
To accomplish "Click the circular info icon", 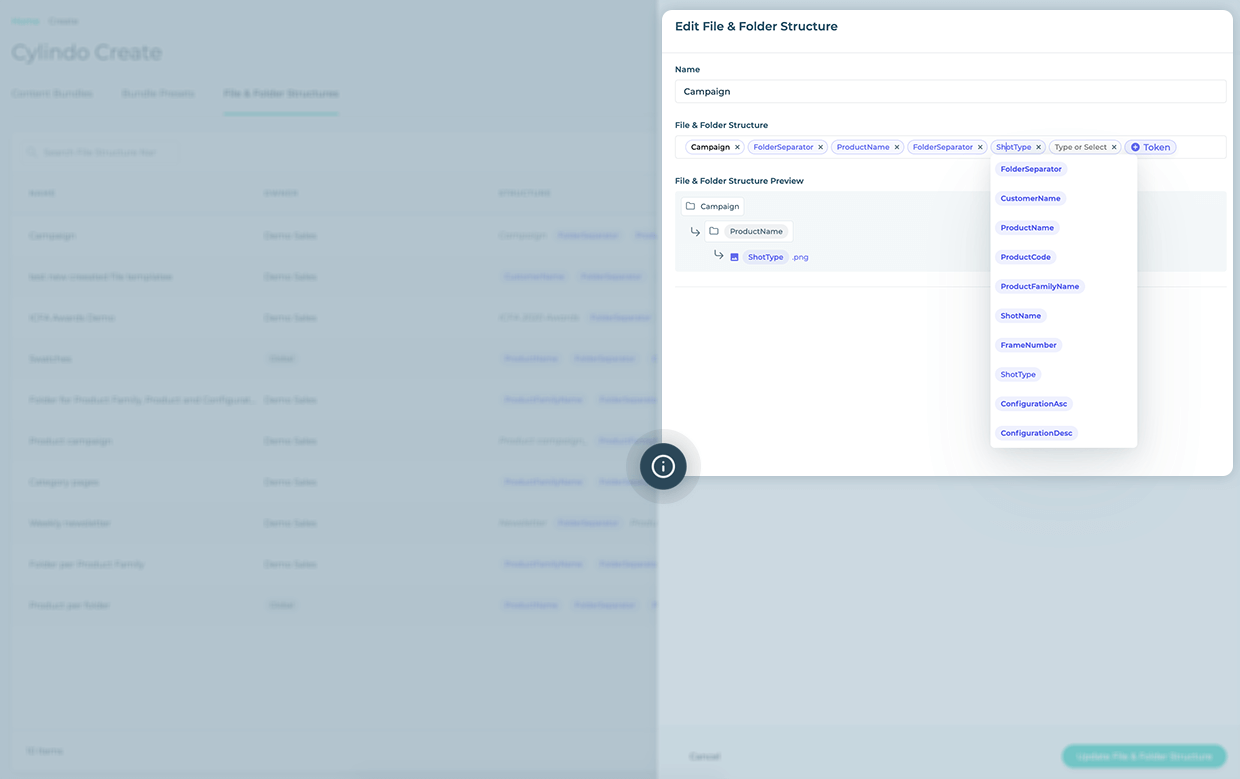I will pos(662,465).
